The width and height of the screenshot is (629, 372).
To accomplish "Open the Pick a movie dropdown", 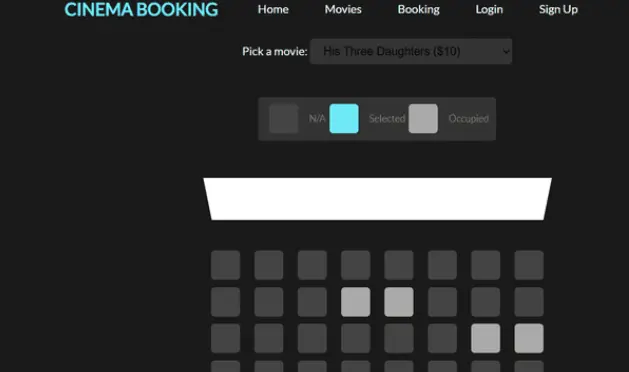I will click(x=411, y=51).
